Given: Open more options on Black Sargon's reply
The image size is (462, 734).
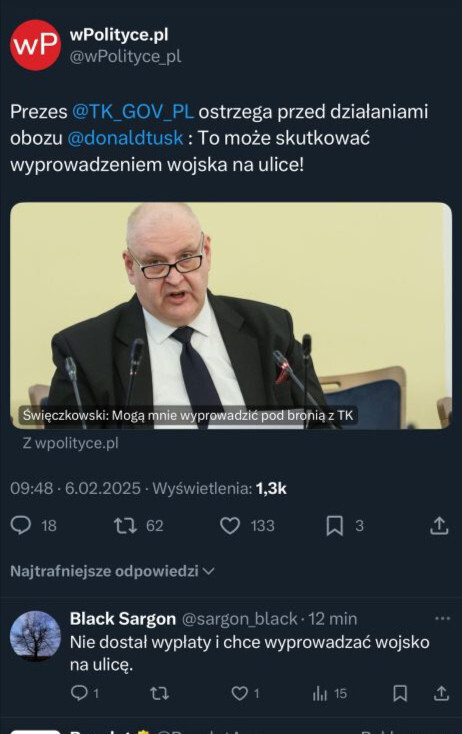Looking at the screenshot, I should click(x=442, y=619).
